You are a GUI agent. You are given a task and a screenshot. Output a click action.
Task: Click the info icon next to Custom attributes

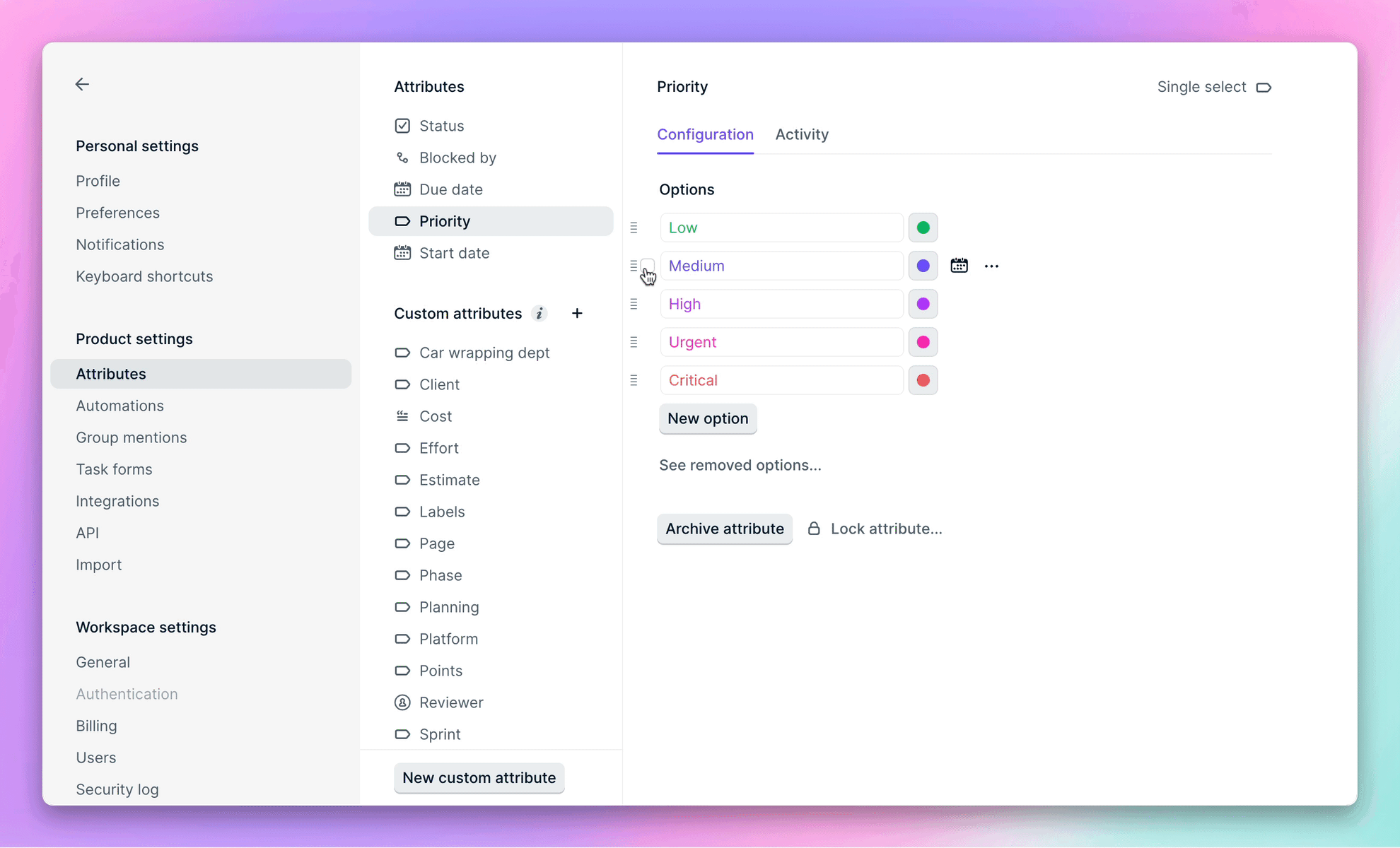[x=539, y=313]
